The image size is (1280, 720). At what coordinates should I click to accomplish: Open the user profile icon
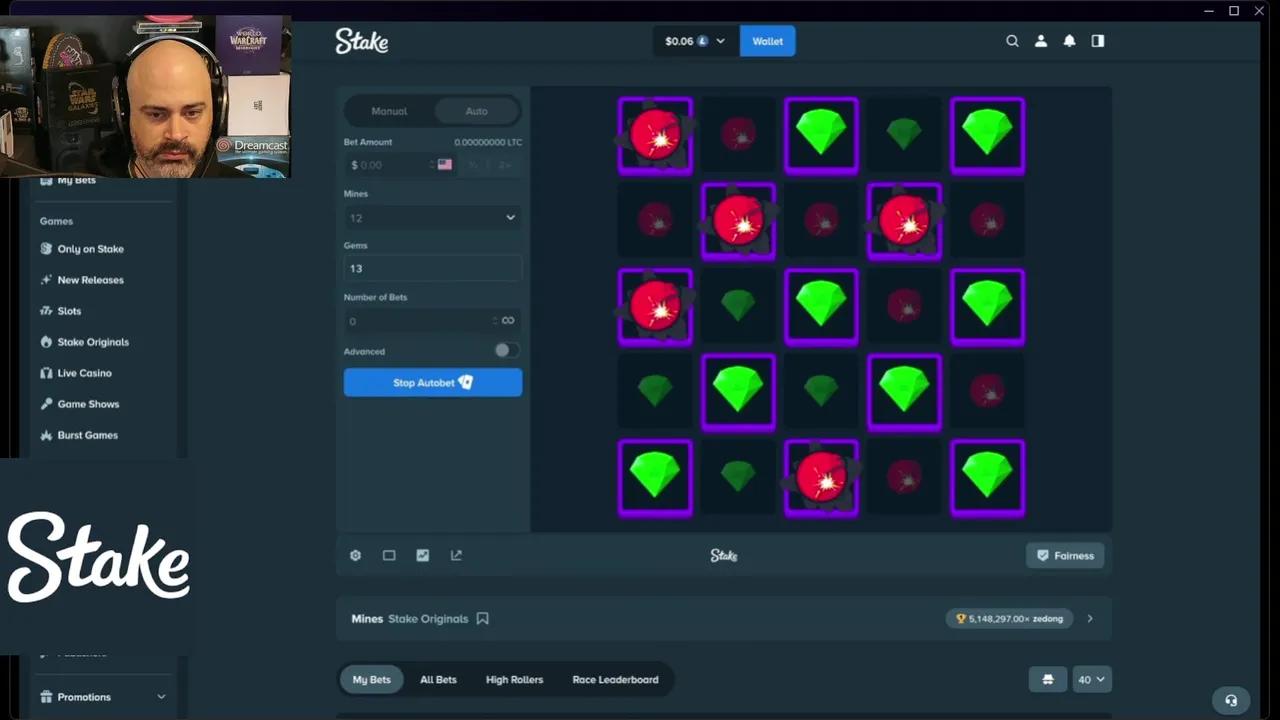tap(1041, 41)
